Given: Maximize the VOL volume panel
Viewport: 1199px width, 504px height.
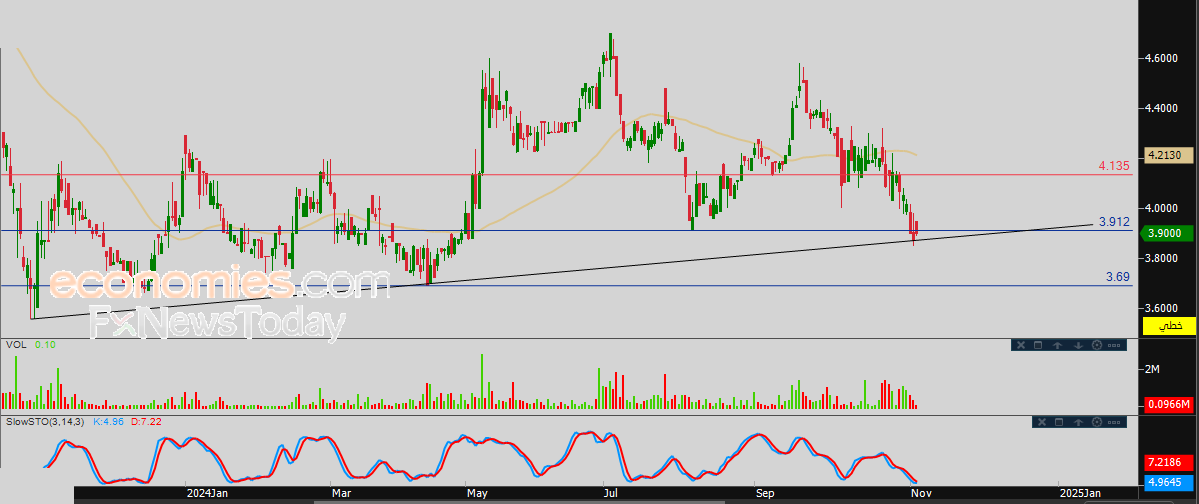Looking at the screenshot, I should 1038,345.
